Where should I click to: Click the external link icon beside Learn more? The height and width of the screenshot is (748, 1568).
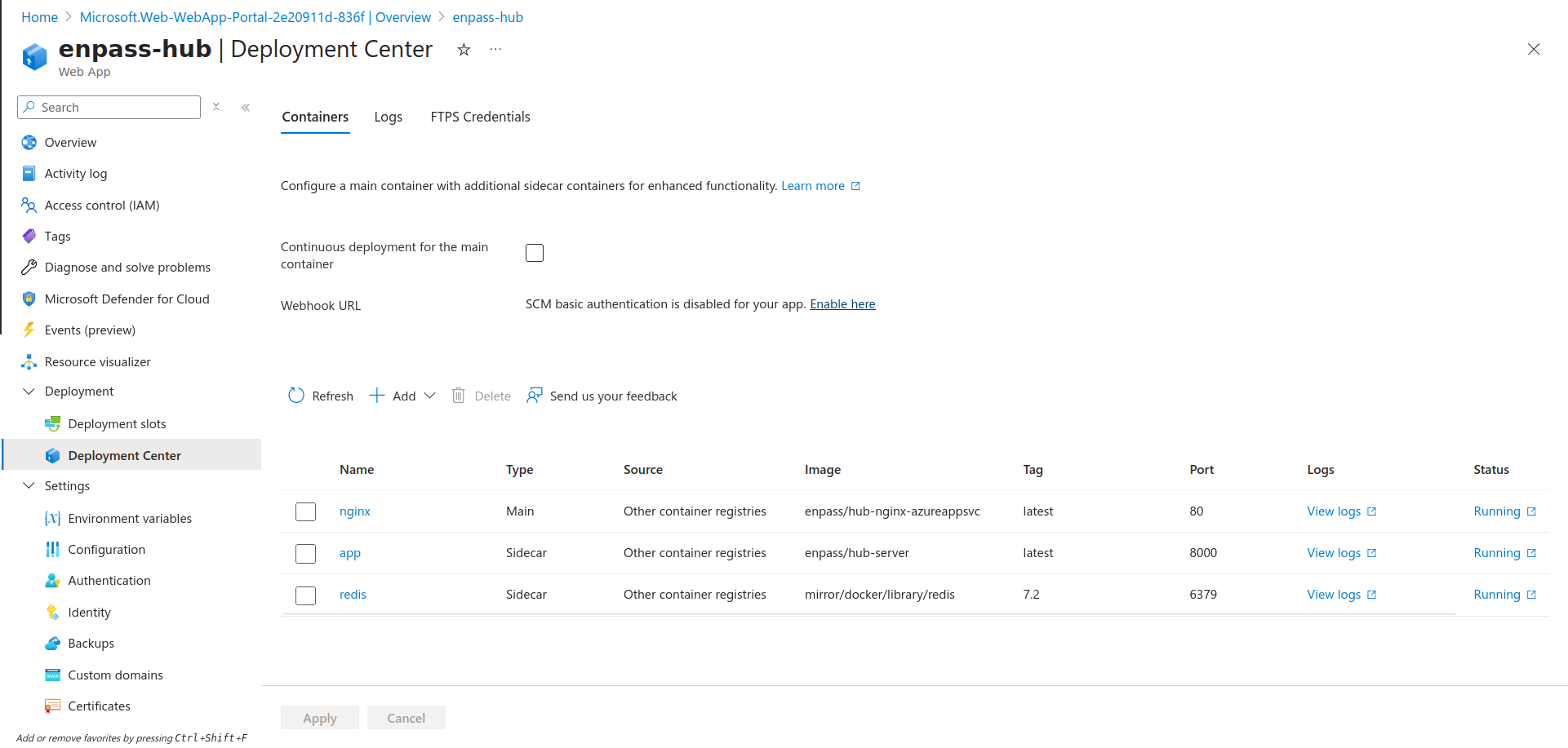856,186
